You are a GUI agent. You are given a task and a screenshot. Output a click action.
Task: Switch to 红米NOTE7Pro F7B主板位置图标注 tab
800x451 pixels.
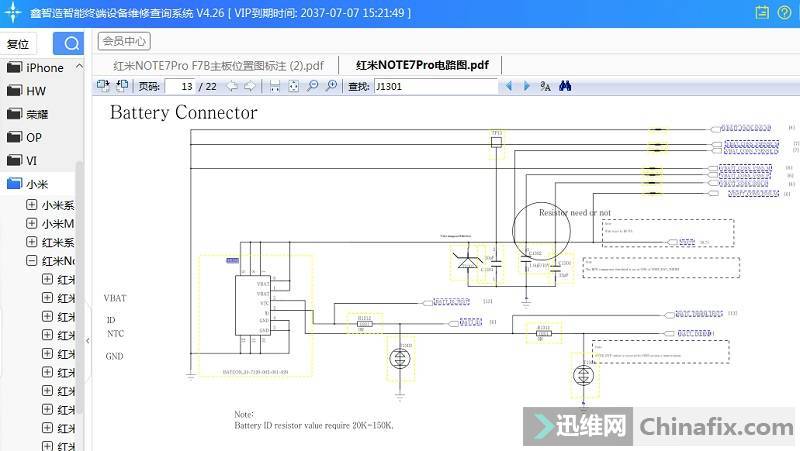218,65
